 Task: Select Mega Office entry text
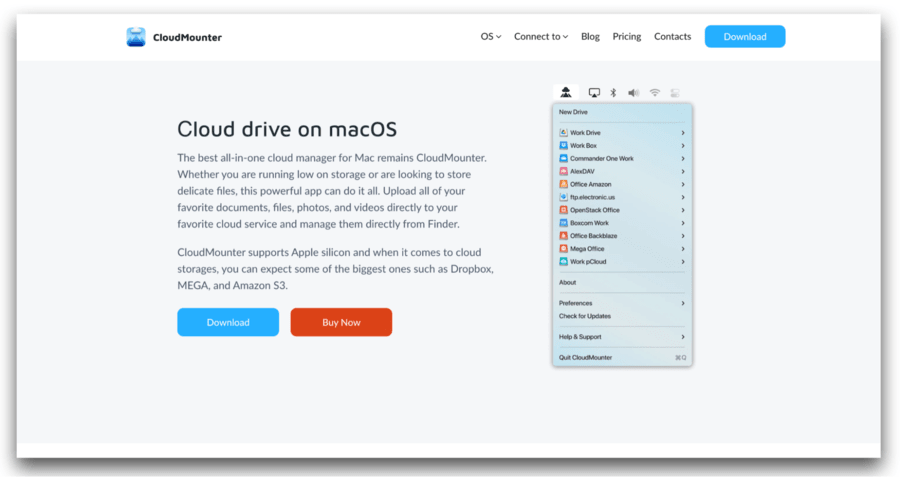point(587,249)
